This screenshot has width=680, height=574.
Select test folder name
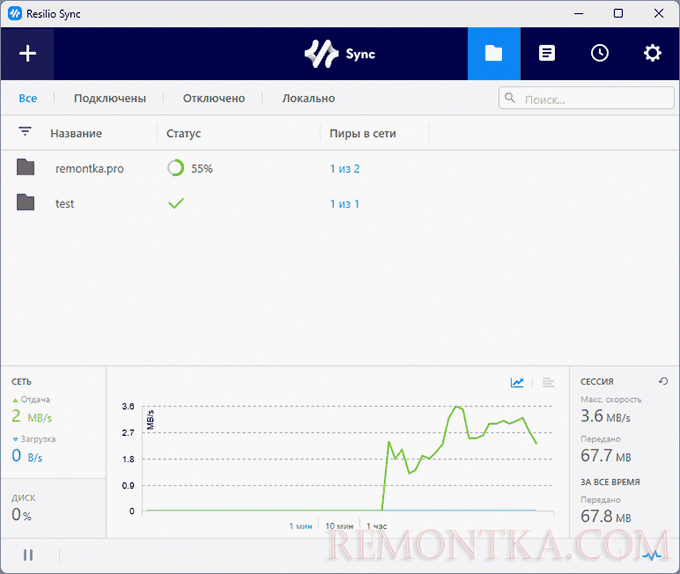pos(65,204)
